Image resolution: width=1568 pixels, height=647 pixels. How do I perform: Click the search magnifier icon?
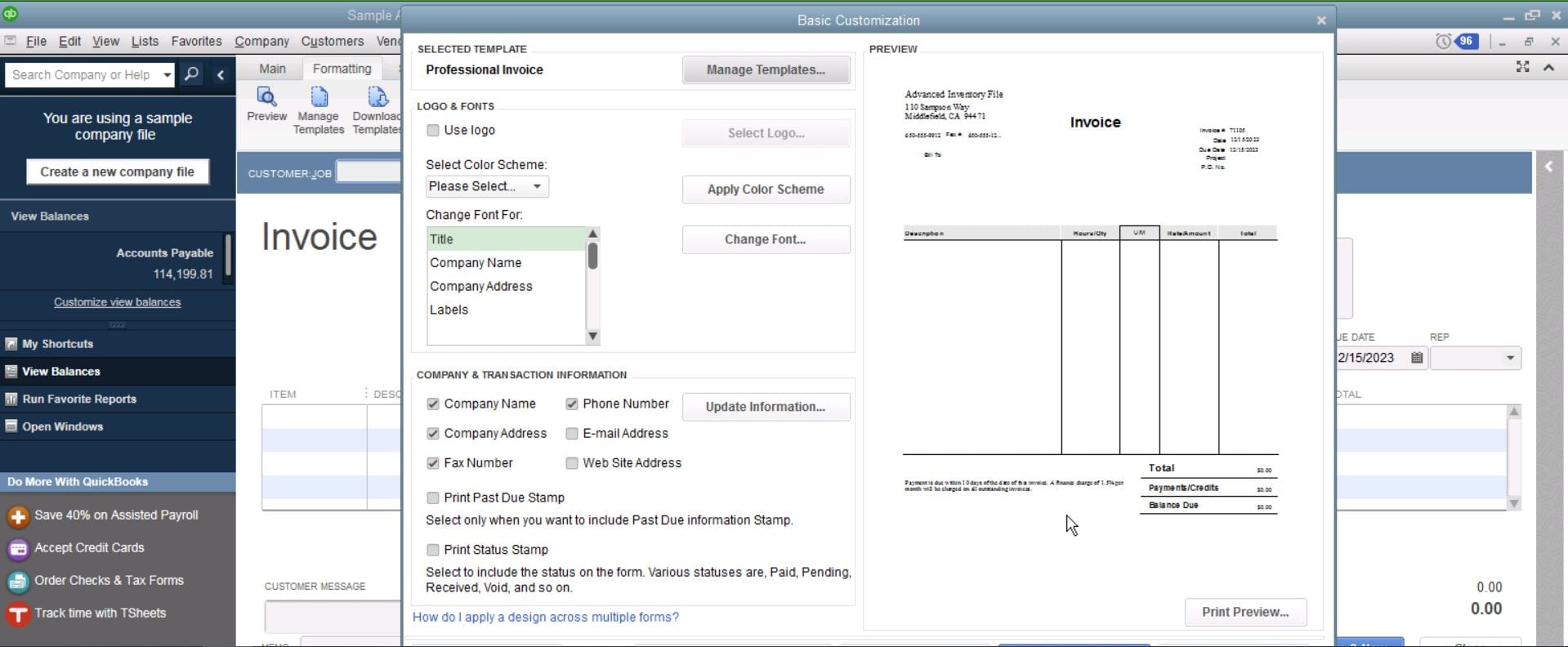pyautogui.click(x=191, y=74)
